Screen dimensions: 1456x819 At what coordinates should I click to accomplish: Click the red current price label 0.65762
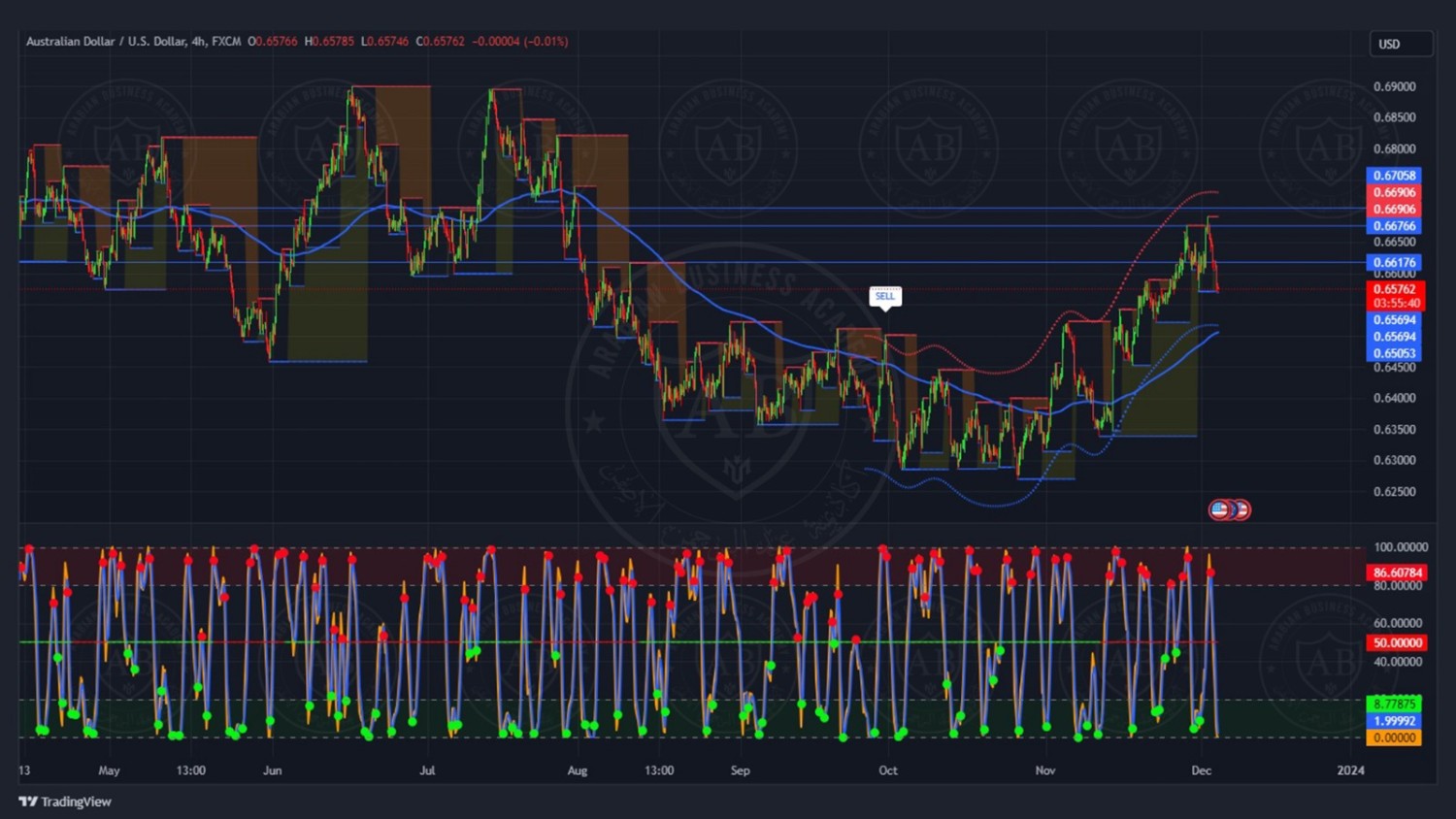click(1394, 289)
